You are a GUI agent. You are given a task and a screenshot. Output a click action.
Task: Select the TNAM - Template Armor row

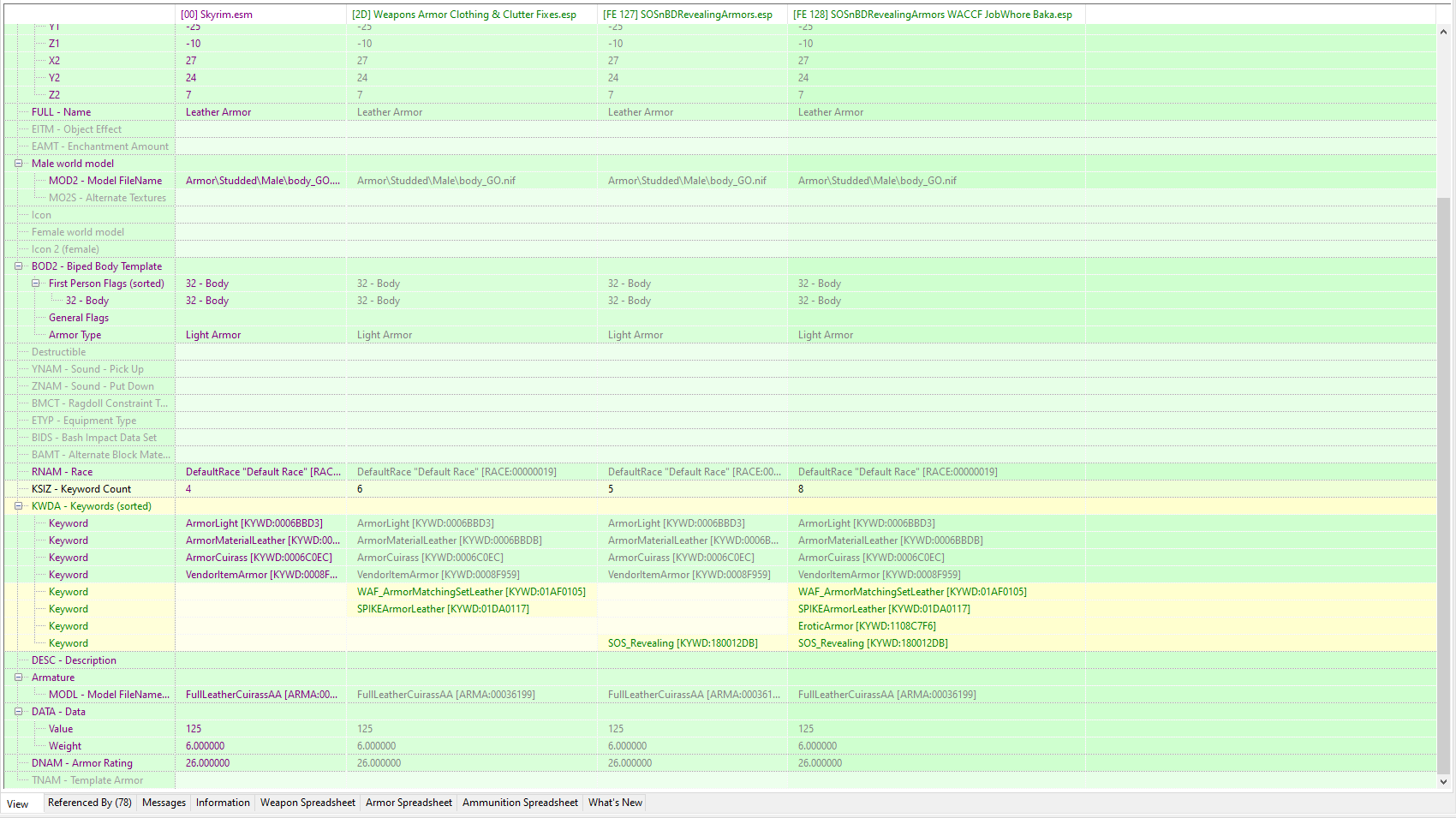point(89,780)
